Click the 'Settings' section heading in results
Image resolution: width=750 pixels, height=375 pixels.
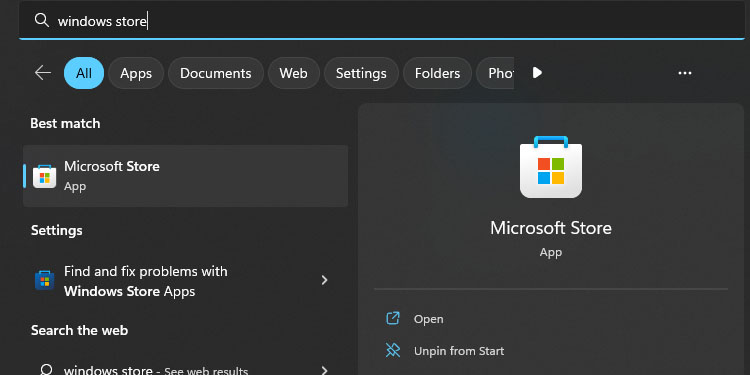click(x=56, y=231)
